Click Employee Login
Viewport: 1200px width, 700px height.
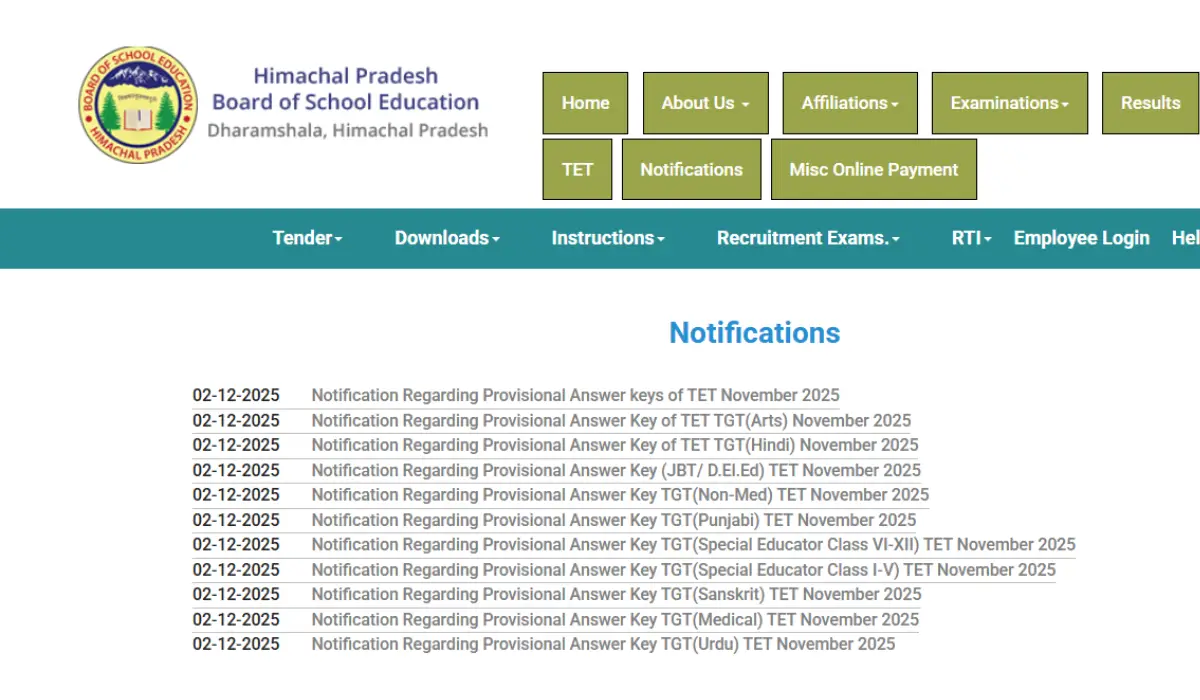tap(1081, 238)
